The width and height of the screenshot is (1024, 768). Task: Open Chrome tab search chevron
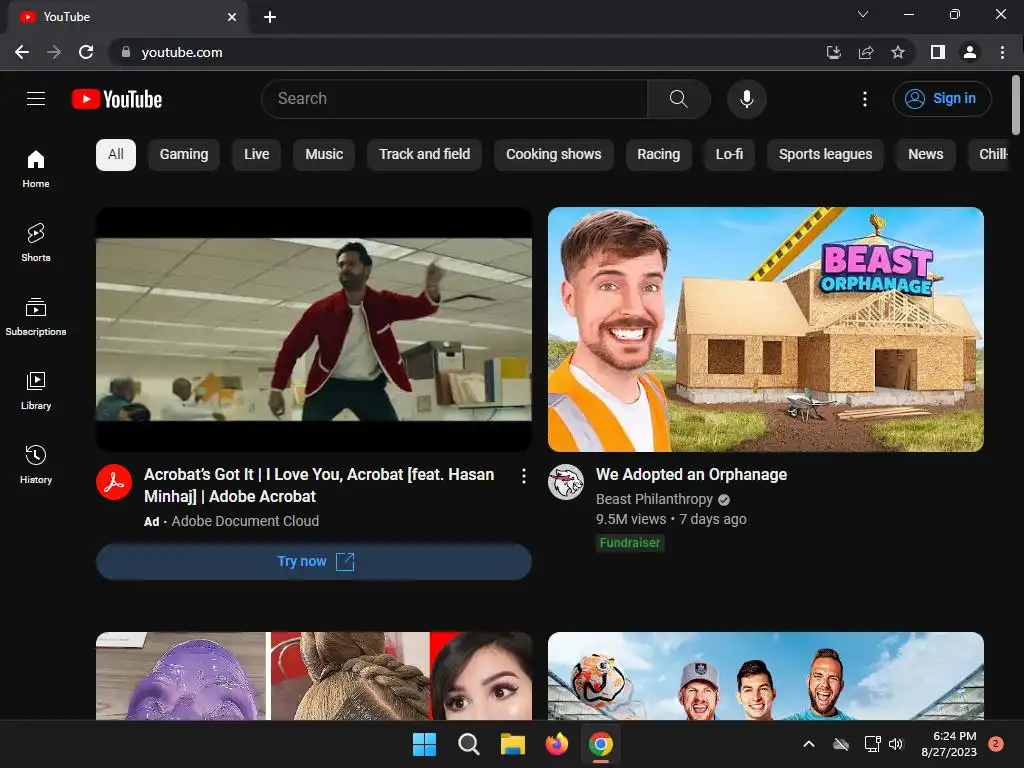[863, 14]
